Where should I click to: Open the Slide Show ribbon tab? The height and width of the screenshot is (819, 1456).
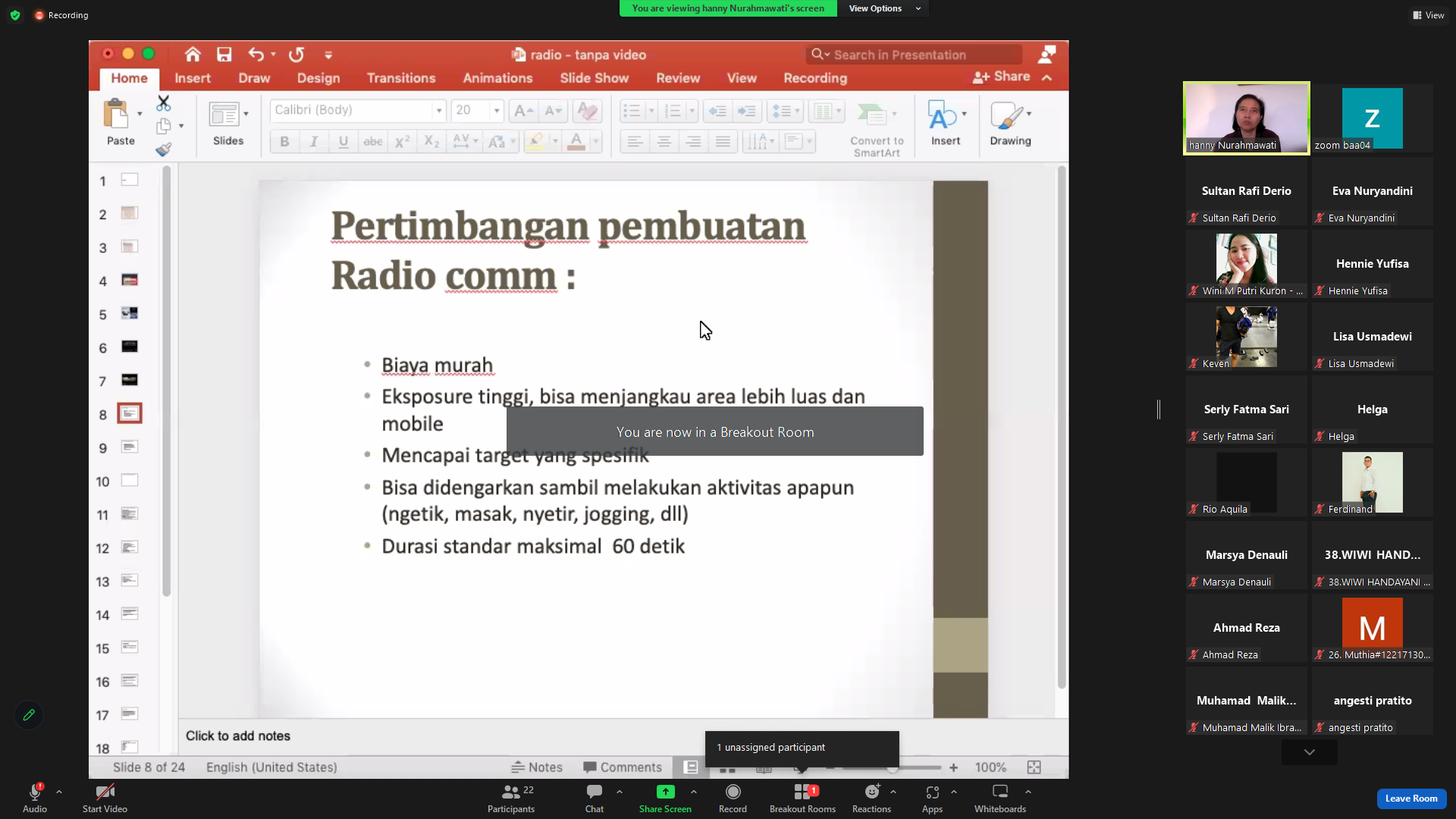tap(594, 78)
